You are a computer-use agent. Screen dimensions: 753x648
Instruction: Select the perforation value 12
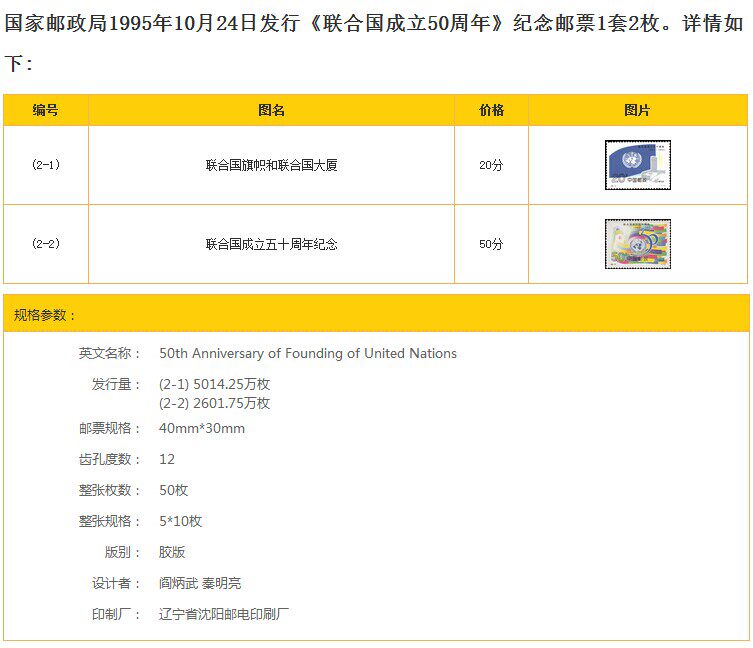[167, 460]
